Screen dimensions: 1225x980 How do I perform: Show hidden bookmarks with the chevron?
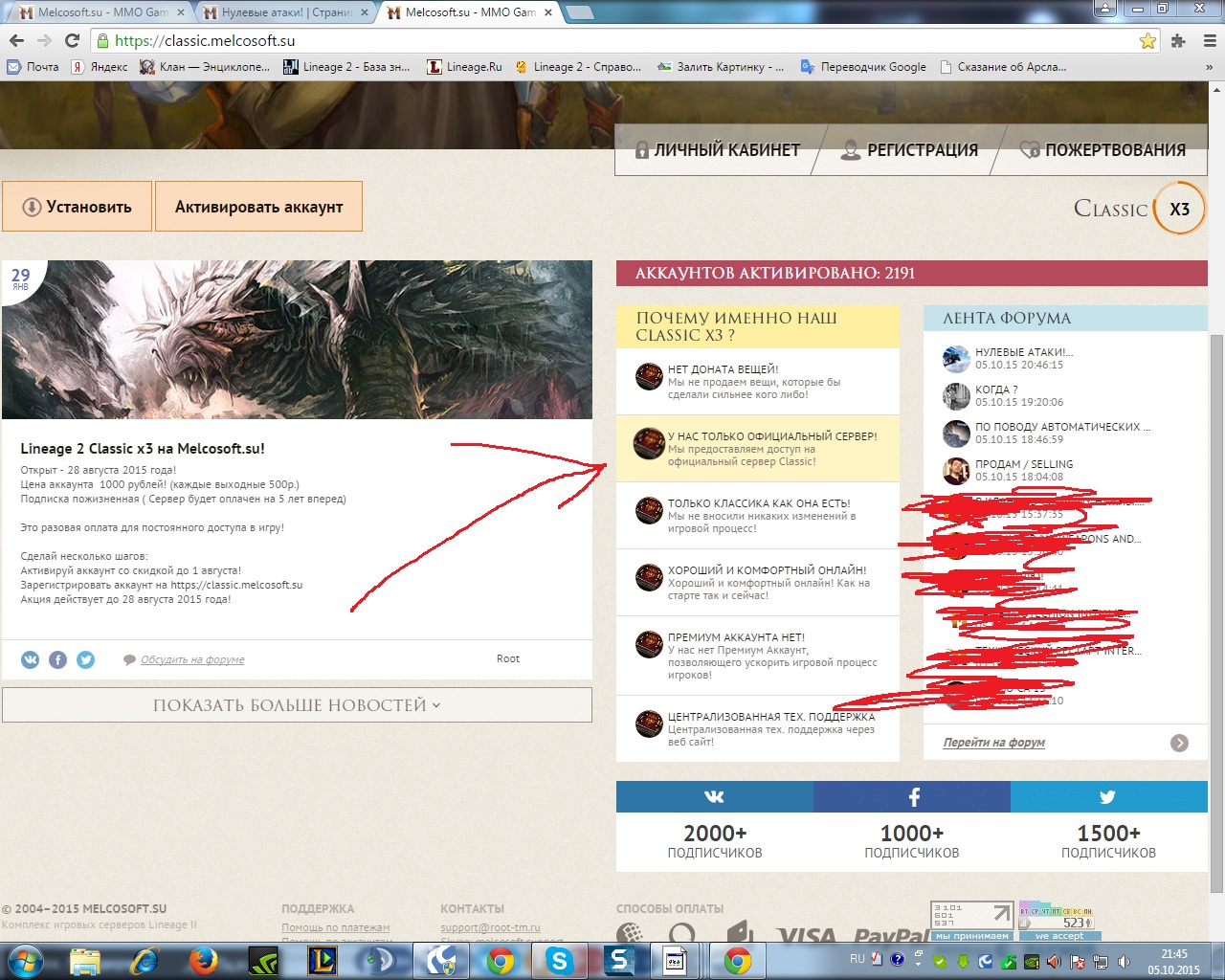point(1209,67)
